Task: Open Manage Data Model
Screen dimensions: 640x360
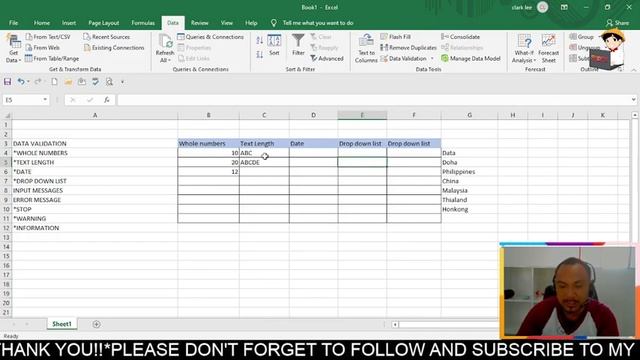Action: coord(471,59)
